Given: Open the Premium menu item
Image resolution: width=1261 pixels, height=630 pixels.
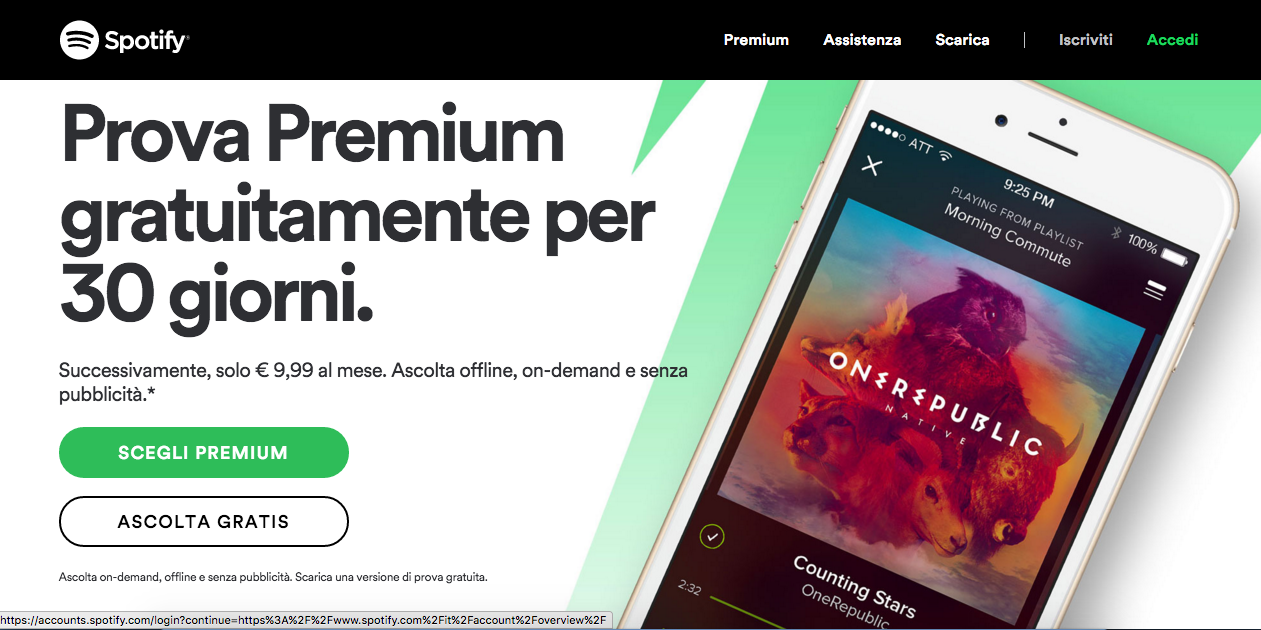Looking at the screenshot, I should tap(756, 40).
